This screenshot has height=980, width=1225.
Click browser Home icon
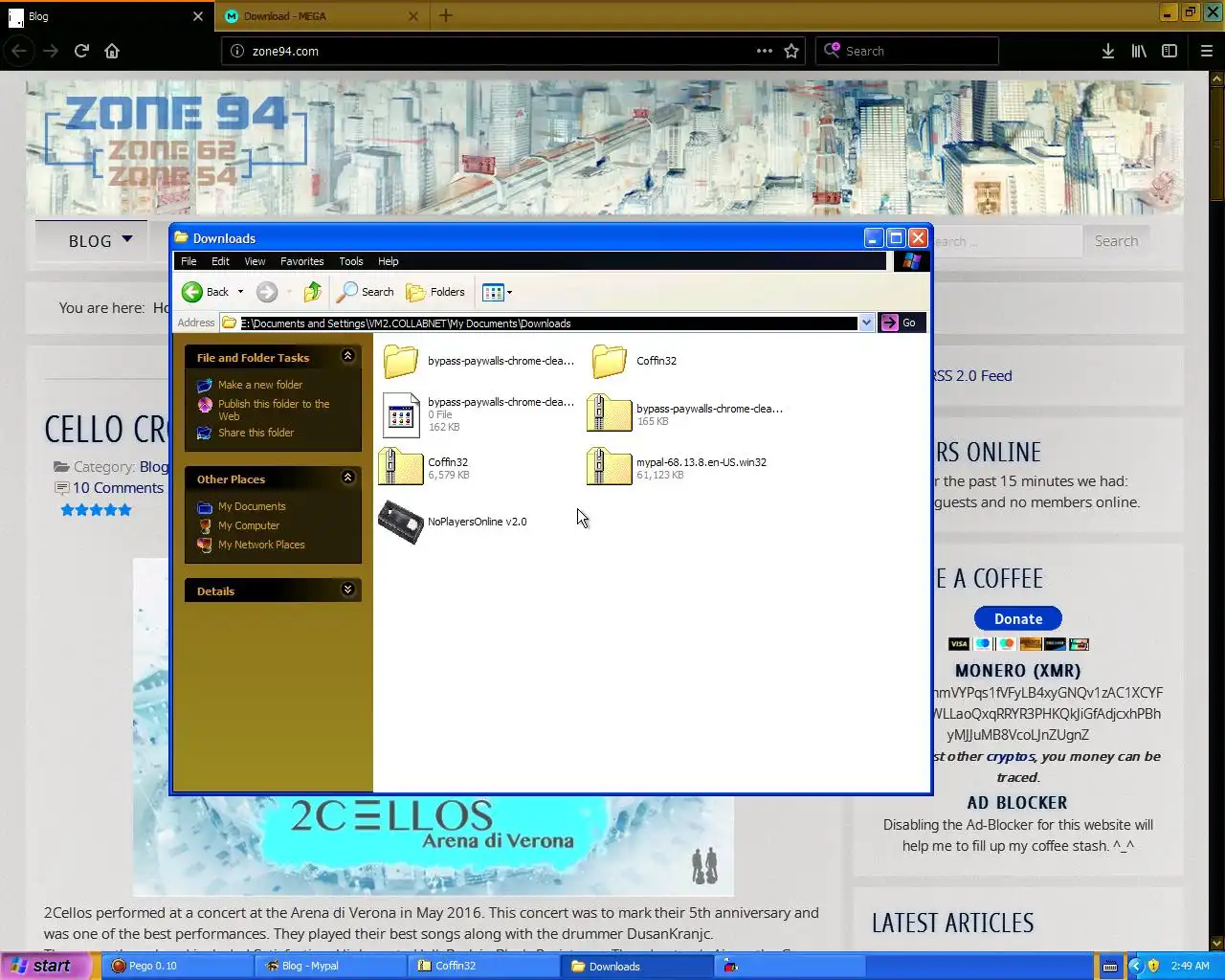point(112,51)
